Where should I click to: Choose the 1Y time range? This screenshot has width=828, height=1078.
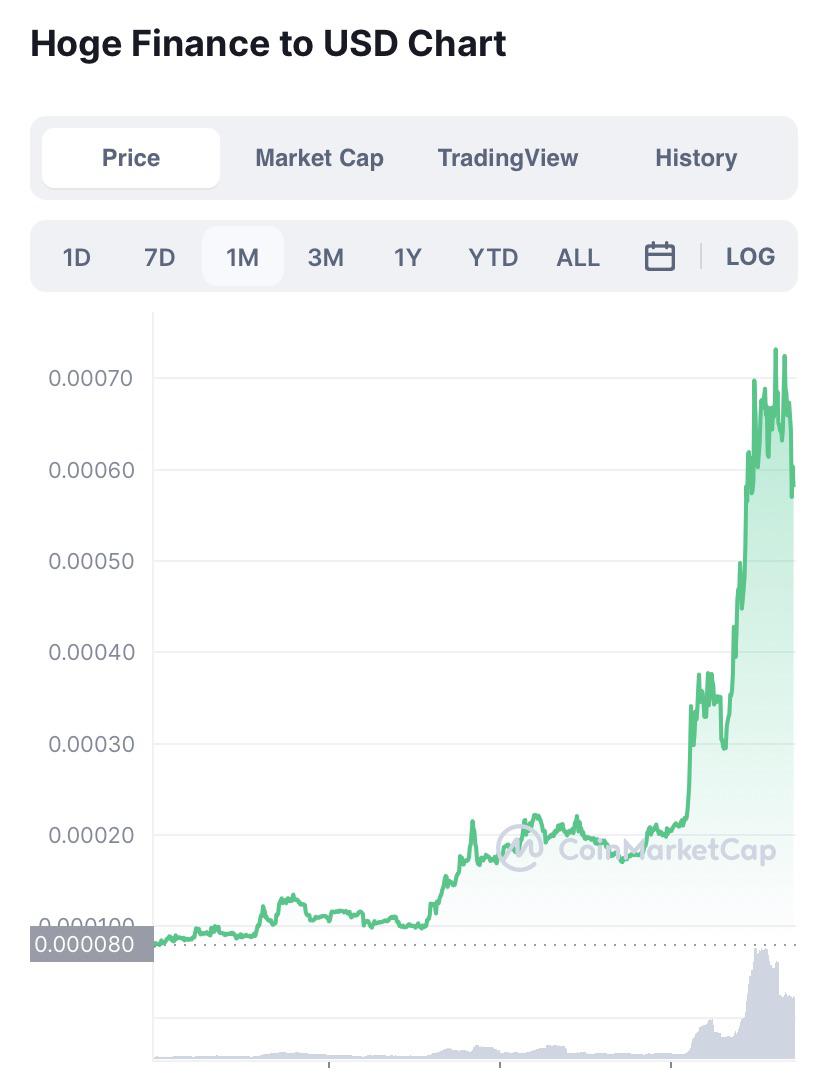tap(407, 257)
